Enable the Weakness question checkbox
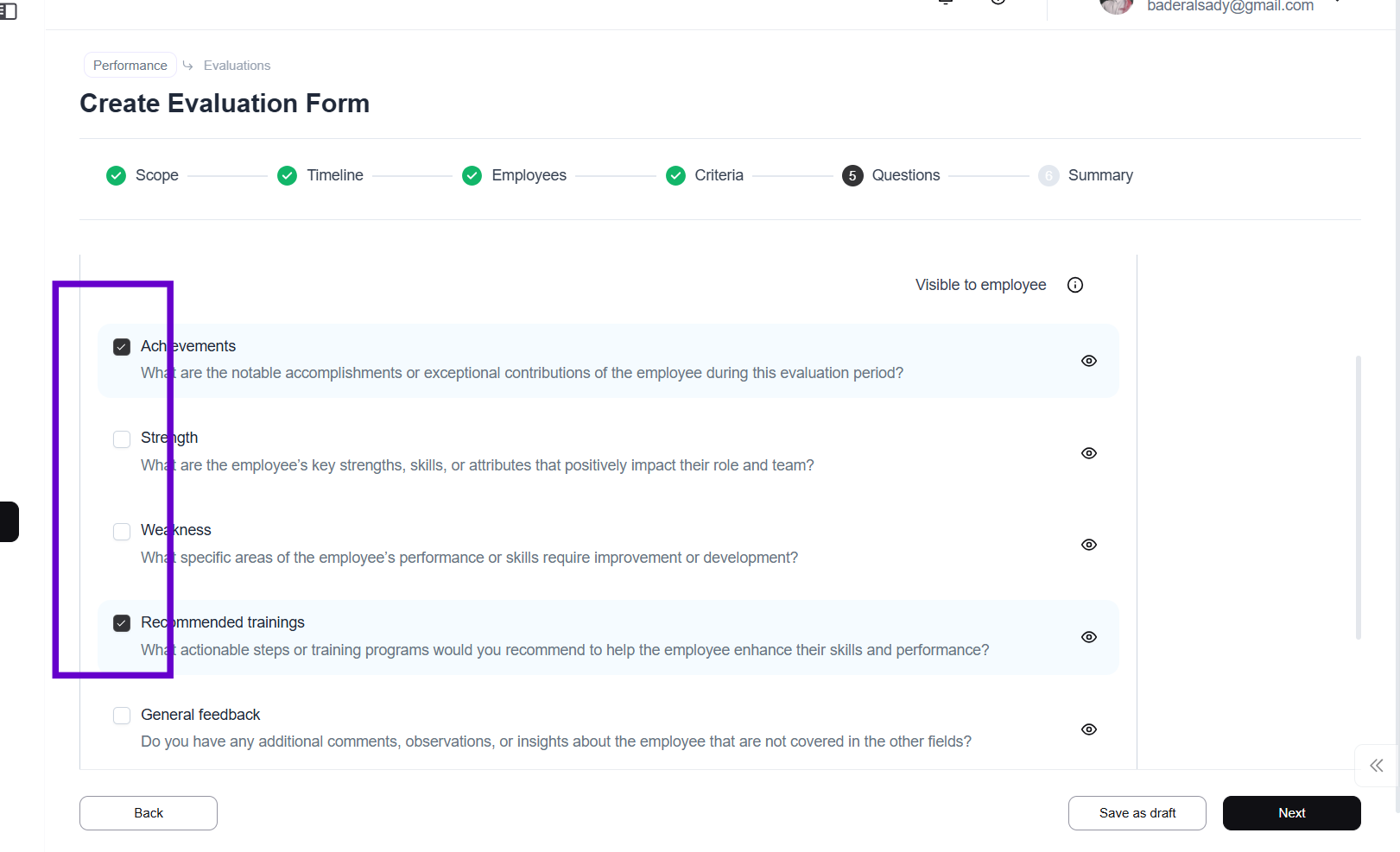This screenshot has height=852, width=1400. 122,532
